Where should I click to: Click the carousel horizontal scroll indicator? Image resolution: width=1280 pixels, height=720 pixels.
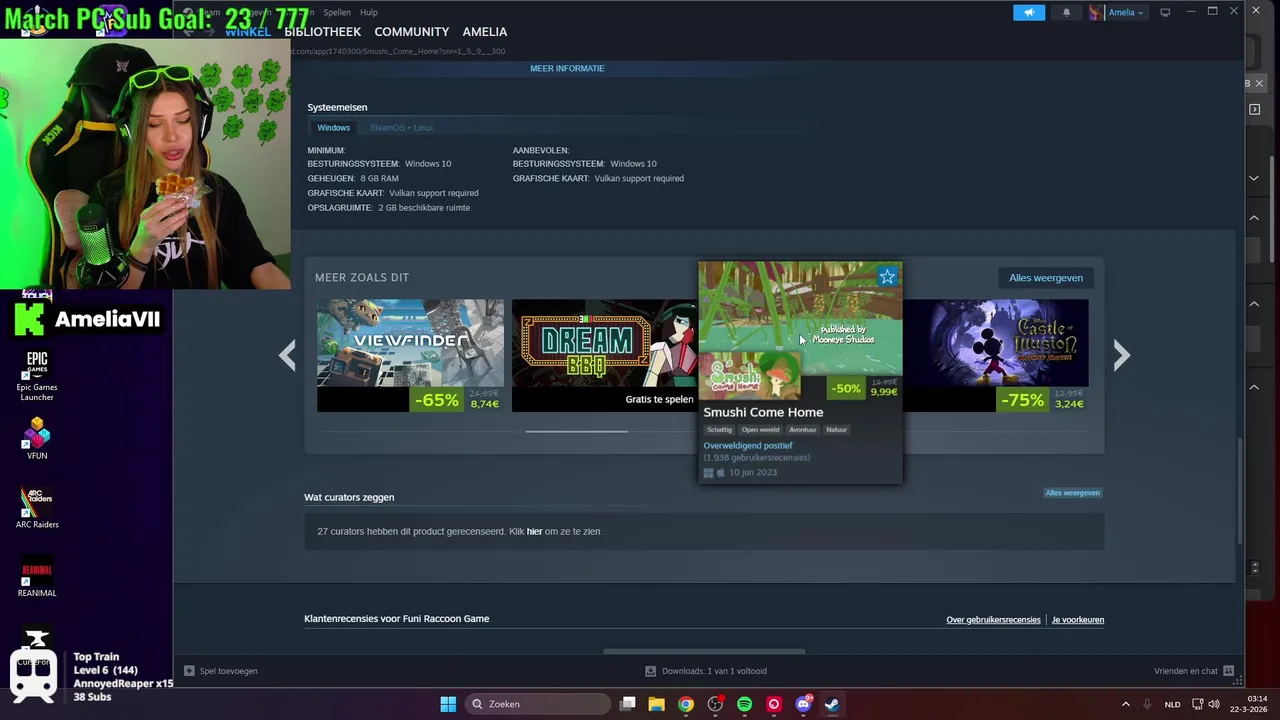click(x=577, y=431)
